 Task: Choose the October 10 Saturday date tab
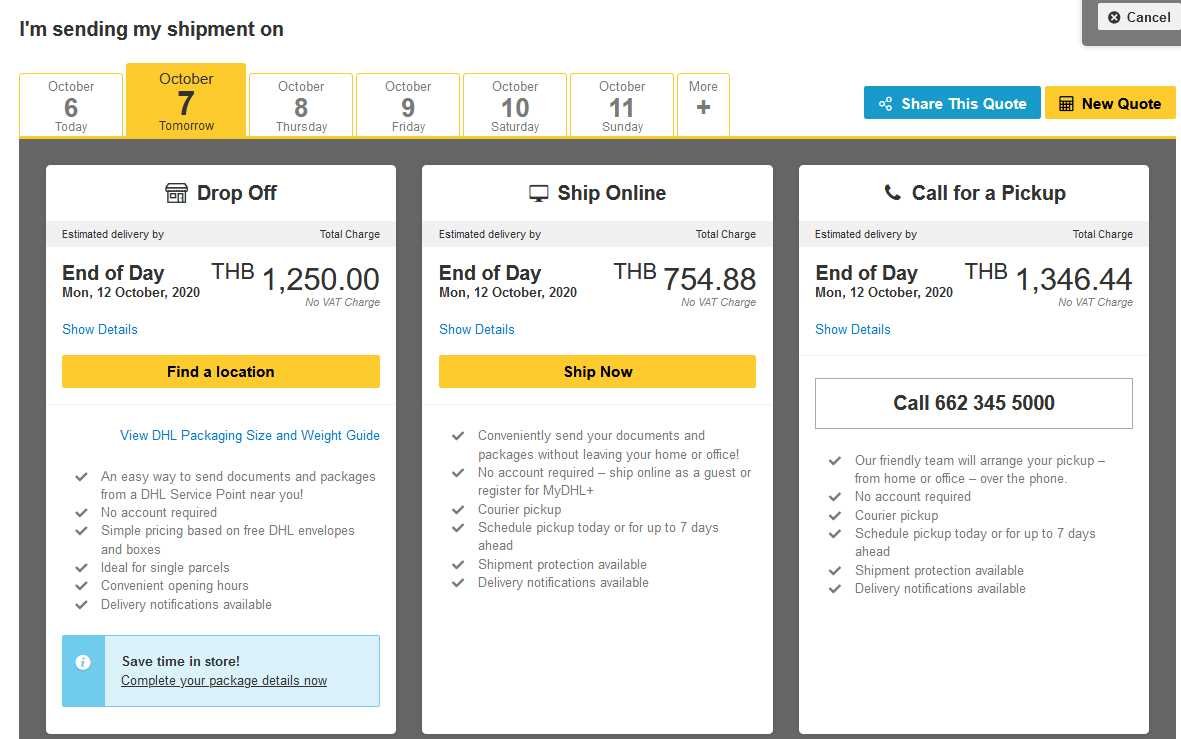[515, 105]
